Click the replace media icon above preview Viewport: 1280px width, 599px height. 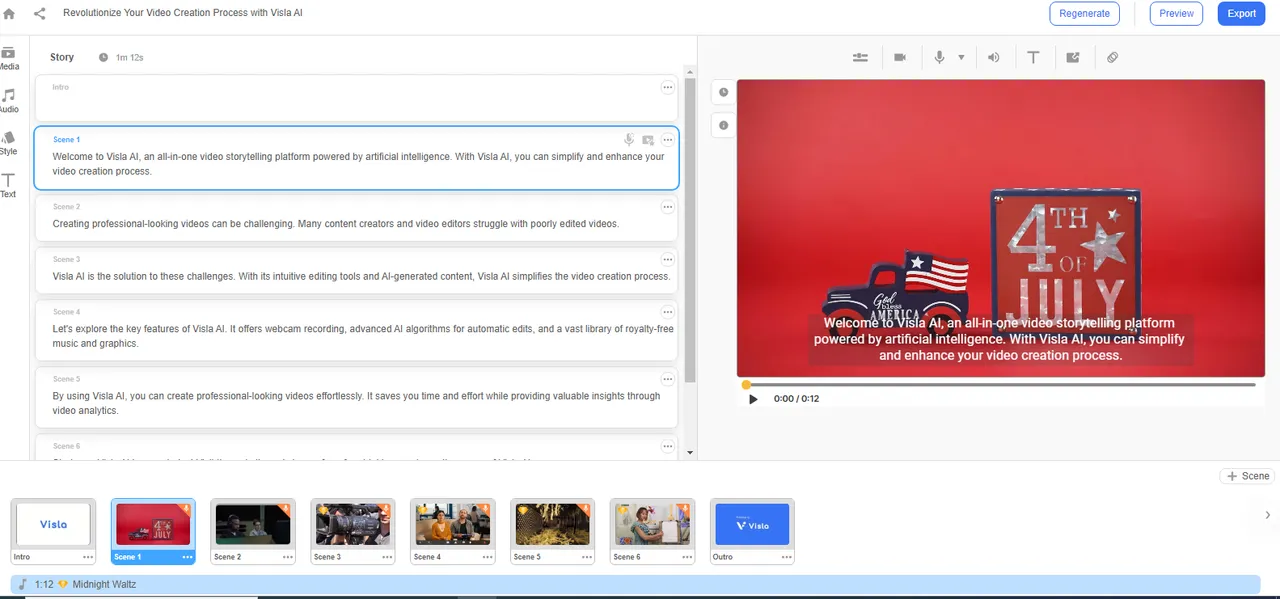tap(1073, 57)
